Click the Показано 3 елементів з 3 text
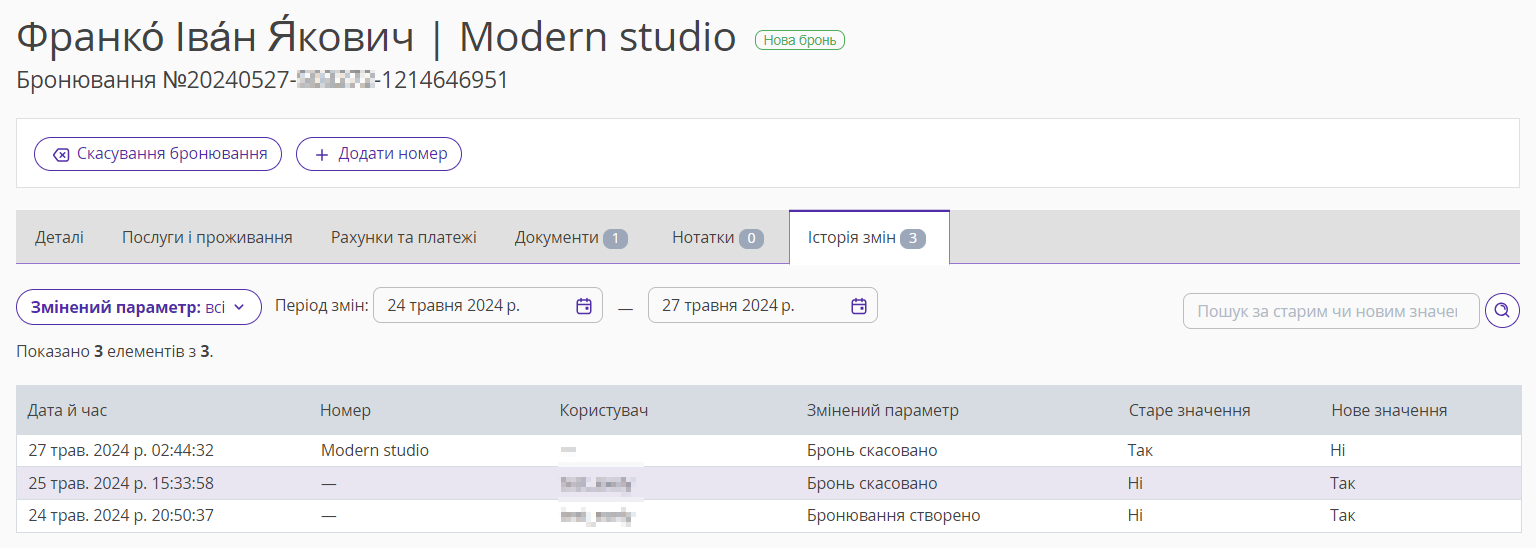The height and width of the screenshot is (548, 1536). click(x=115, y=352)
